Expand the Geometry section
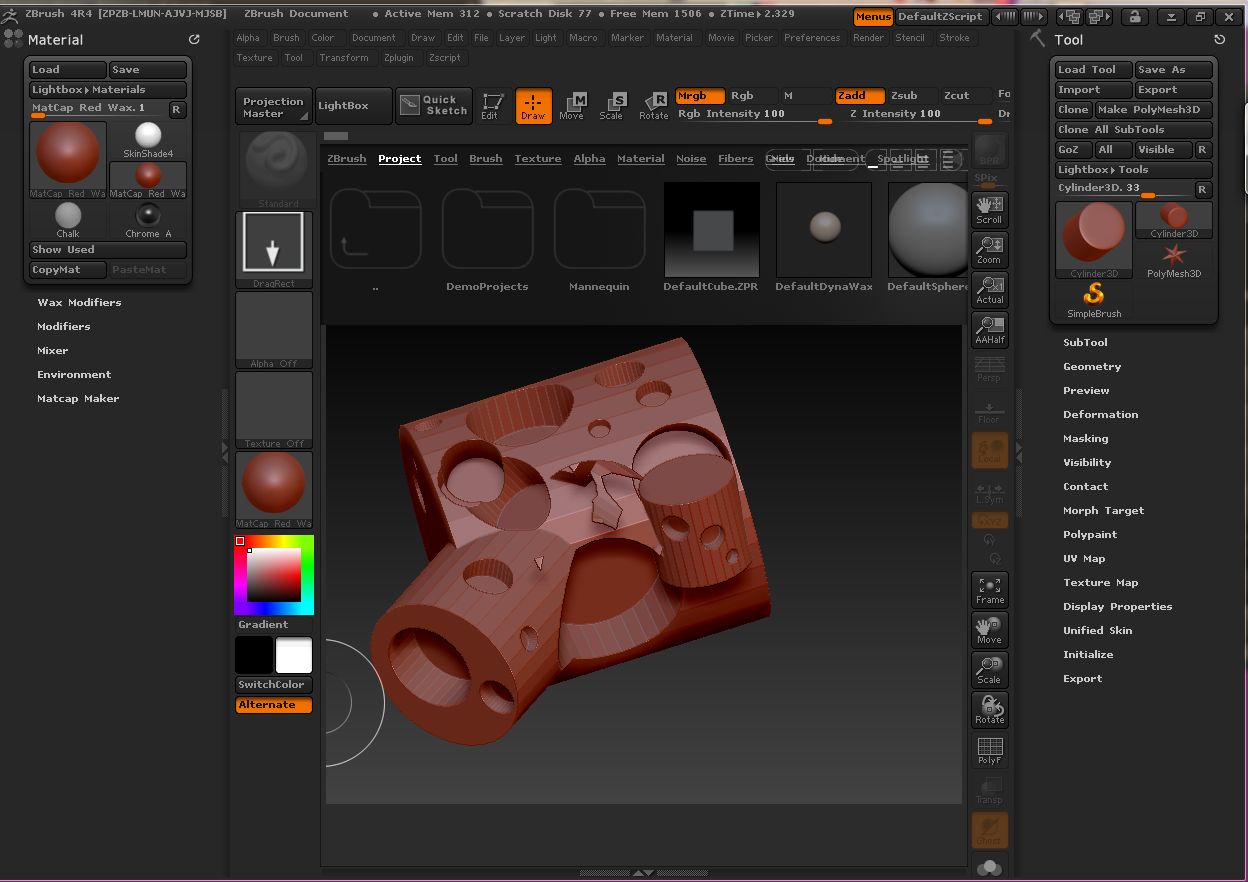Screen dimensions: 1248x882 [1092, 366]
